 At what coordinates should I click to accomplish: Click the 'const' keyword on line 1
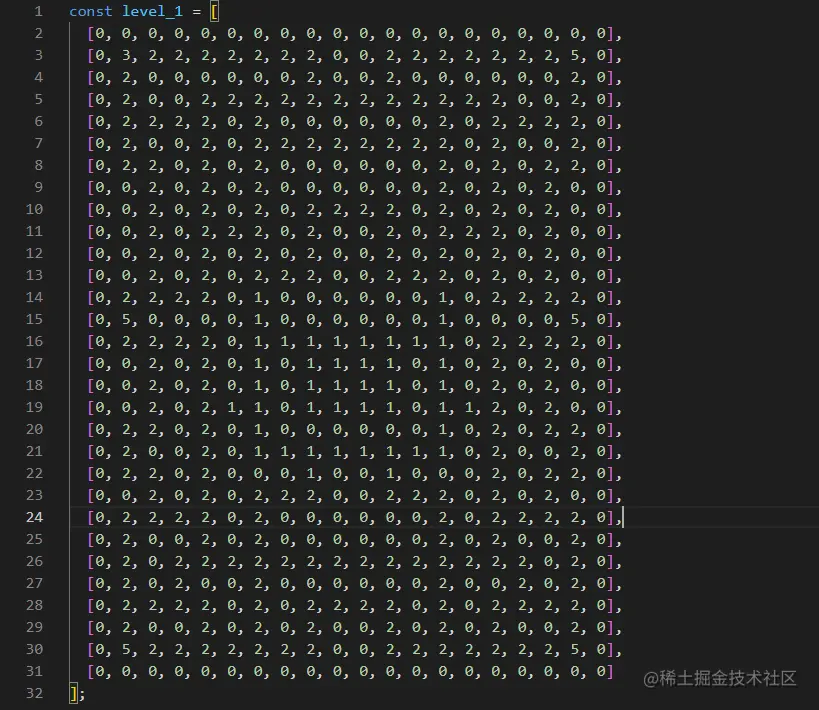click(90, 11)
